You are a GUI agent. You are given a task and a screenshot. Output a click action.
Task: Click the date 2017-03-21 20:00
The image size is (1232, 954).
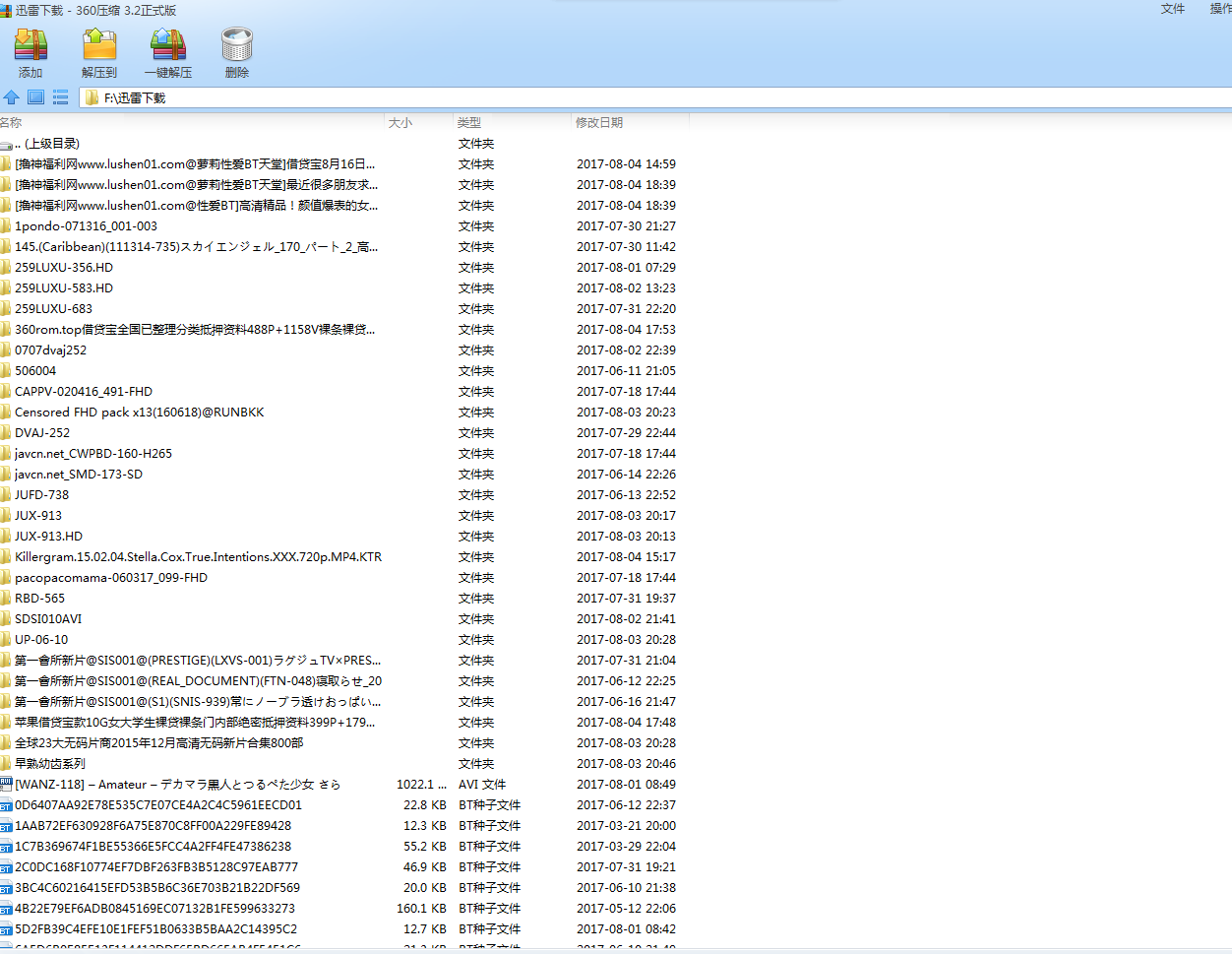pyautogui.click(x=626, y=826)
